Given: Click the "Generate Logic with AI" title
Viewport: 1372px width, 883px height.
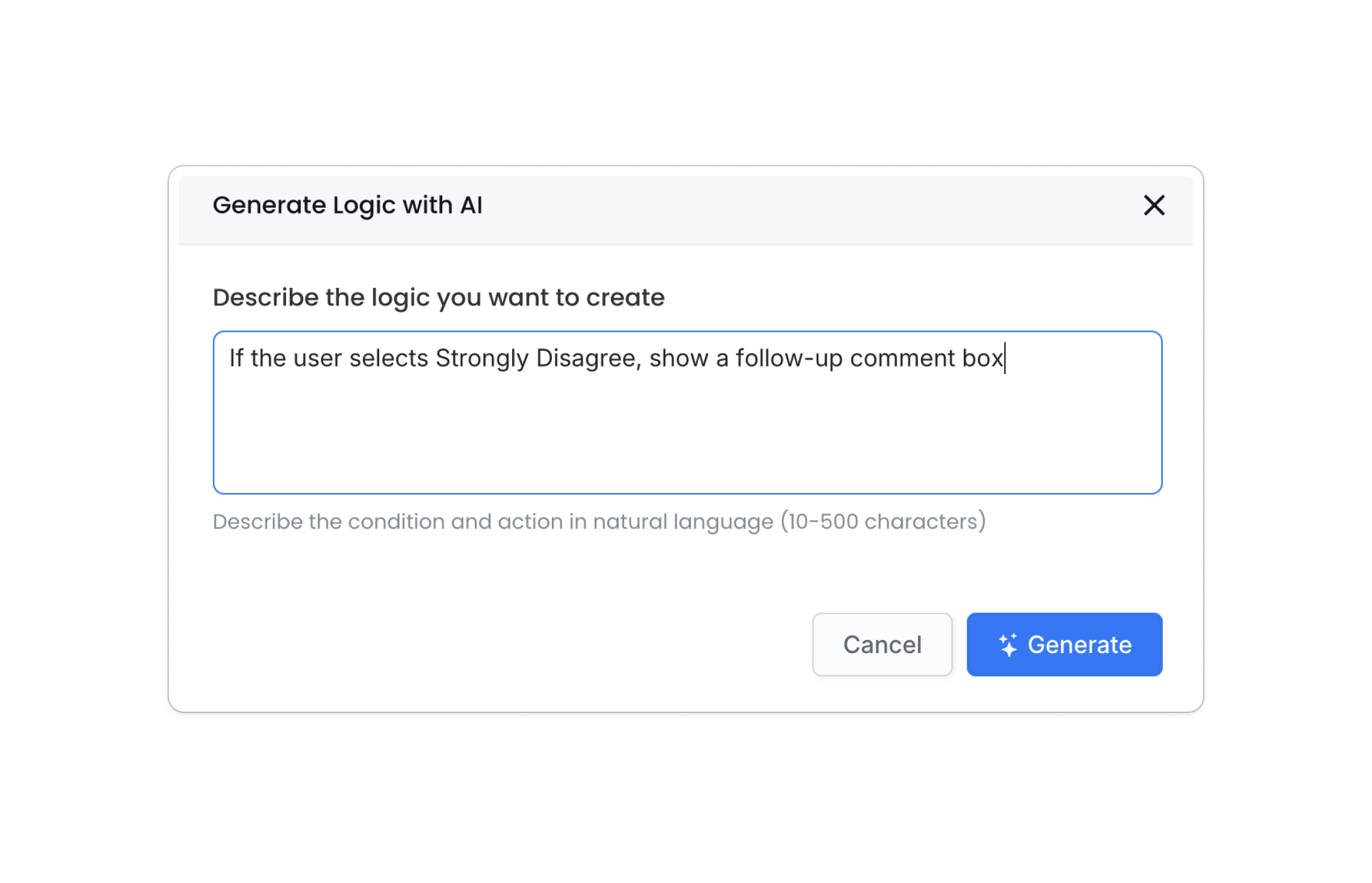Looking at the screenshot, I should 347,205.
